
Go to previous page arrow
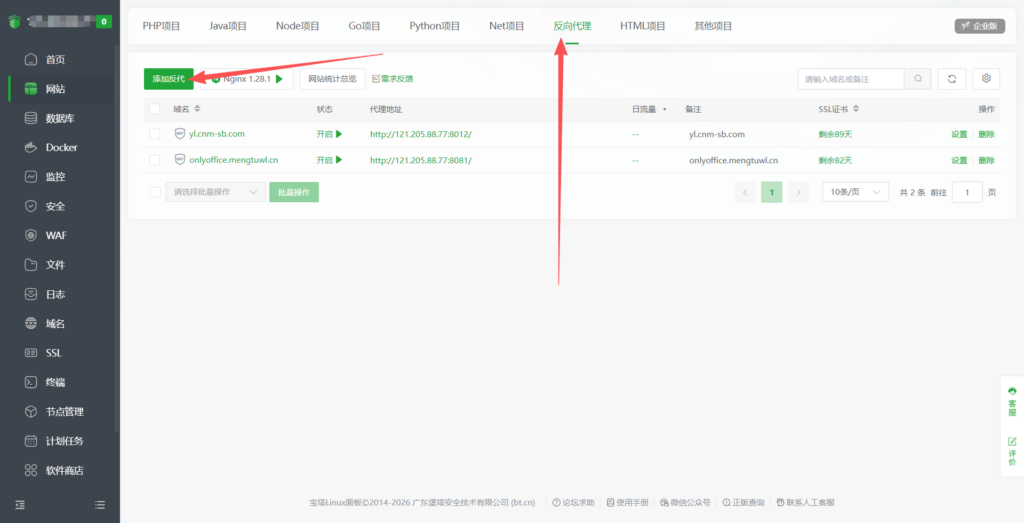pyautogui.click(x=745, y=192)
